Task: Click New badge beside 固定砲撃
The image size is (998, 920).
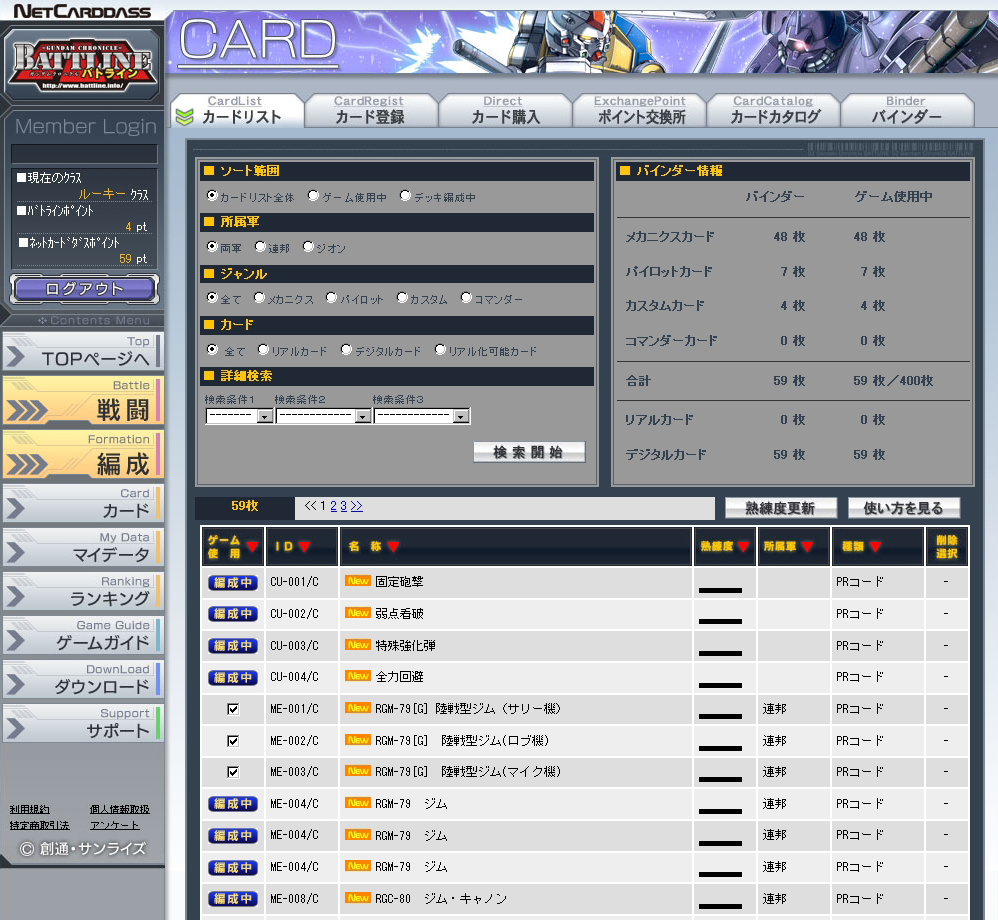Action: [x=358, y=581]
